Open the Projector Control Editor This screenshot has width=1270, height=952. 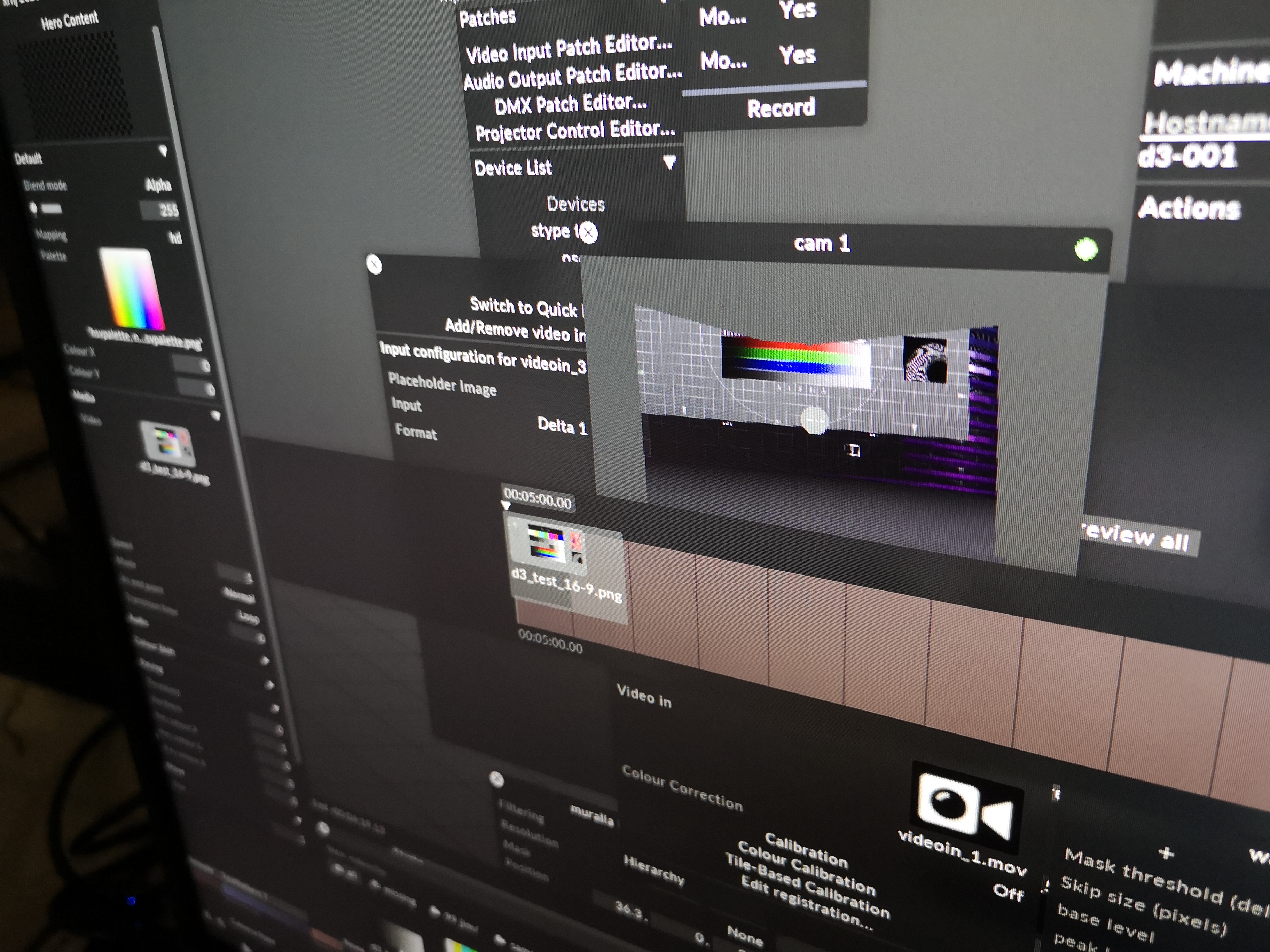pos(575,132)
